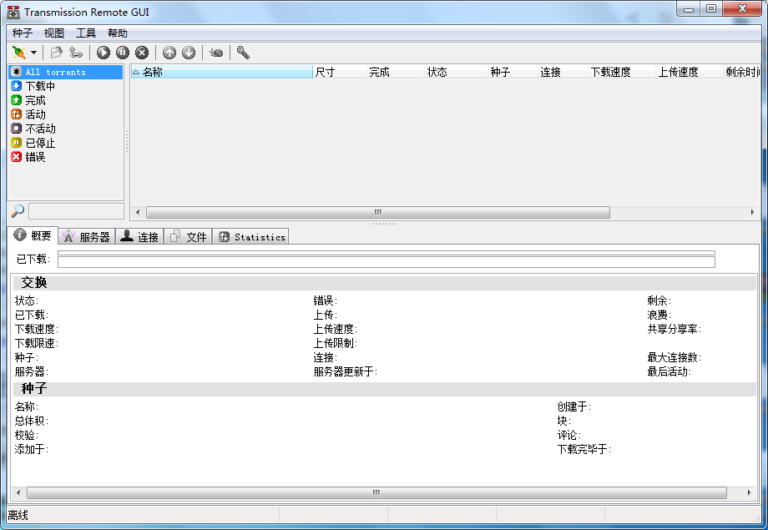The width and height of the screenshot is (768, 530).
Task: Click the start torrent play icon
Action: (103, 52)
